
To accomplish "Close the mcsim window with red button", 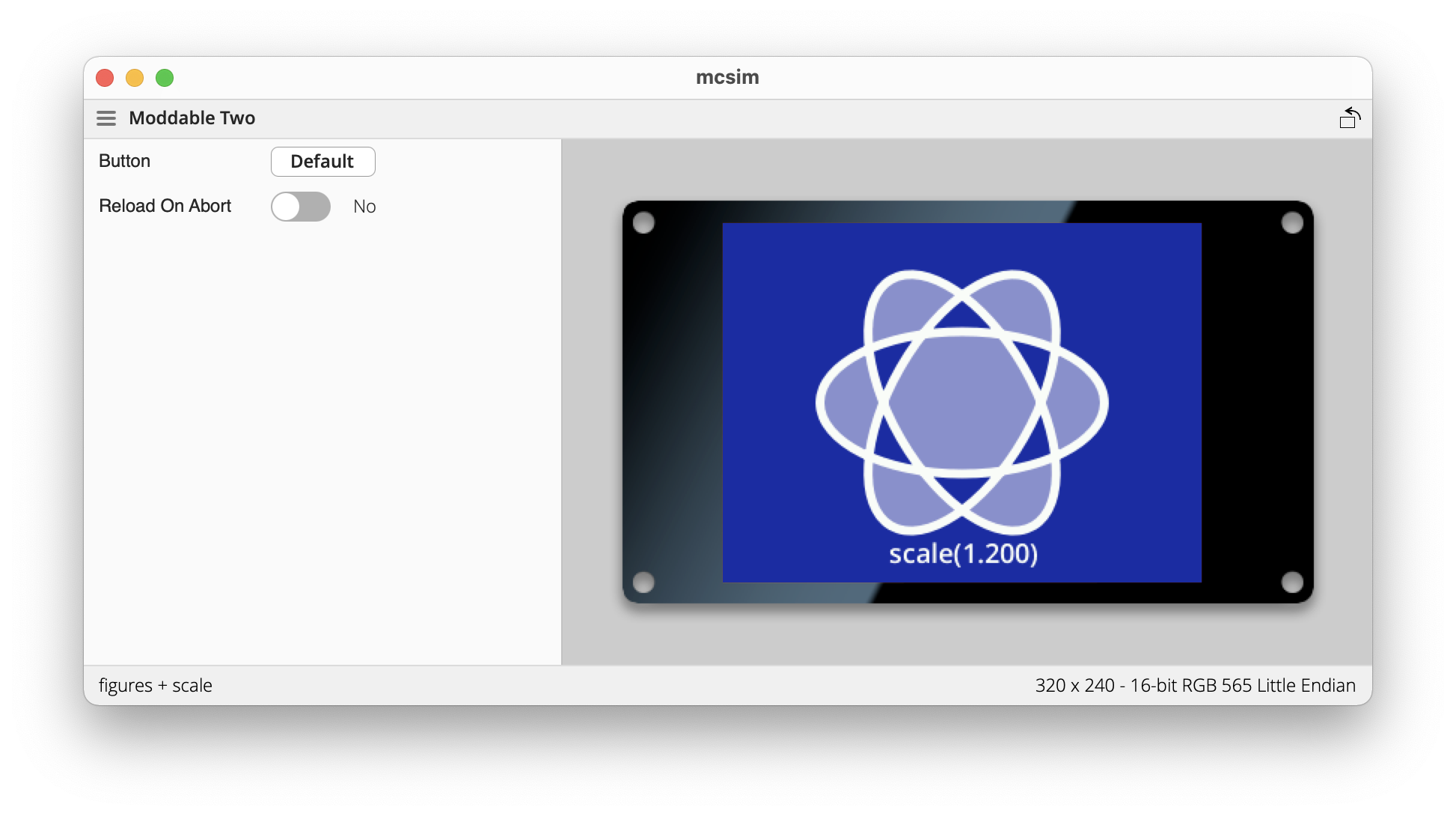I will [x=105, y=78].
